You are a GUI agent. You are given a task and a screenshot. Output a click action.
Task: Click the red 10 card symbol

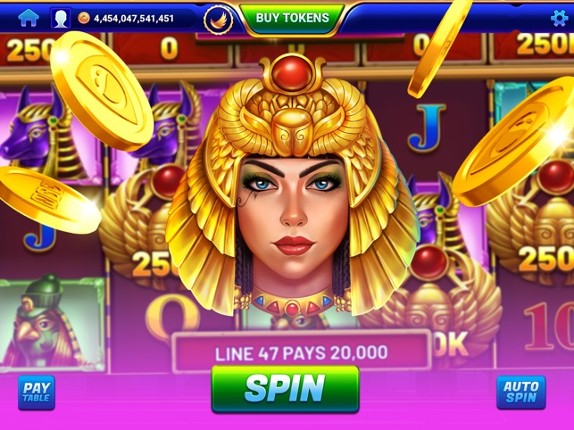click(548, 326)
